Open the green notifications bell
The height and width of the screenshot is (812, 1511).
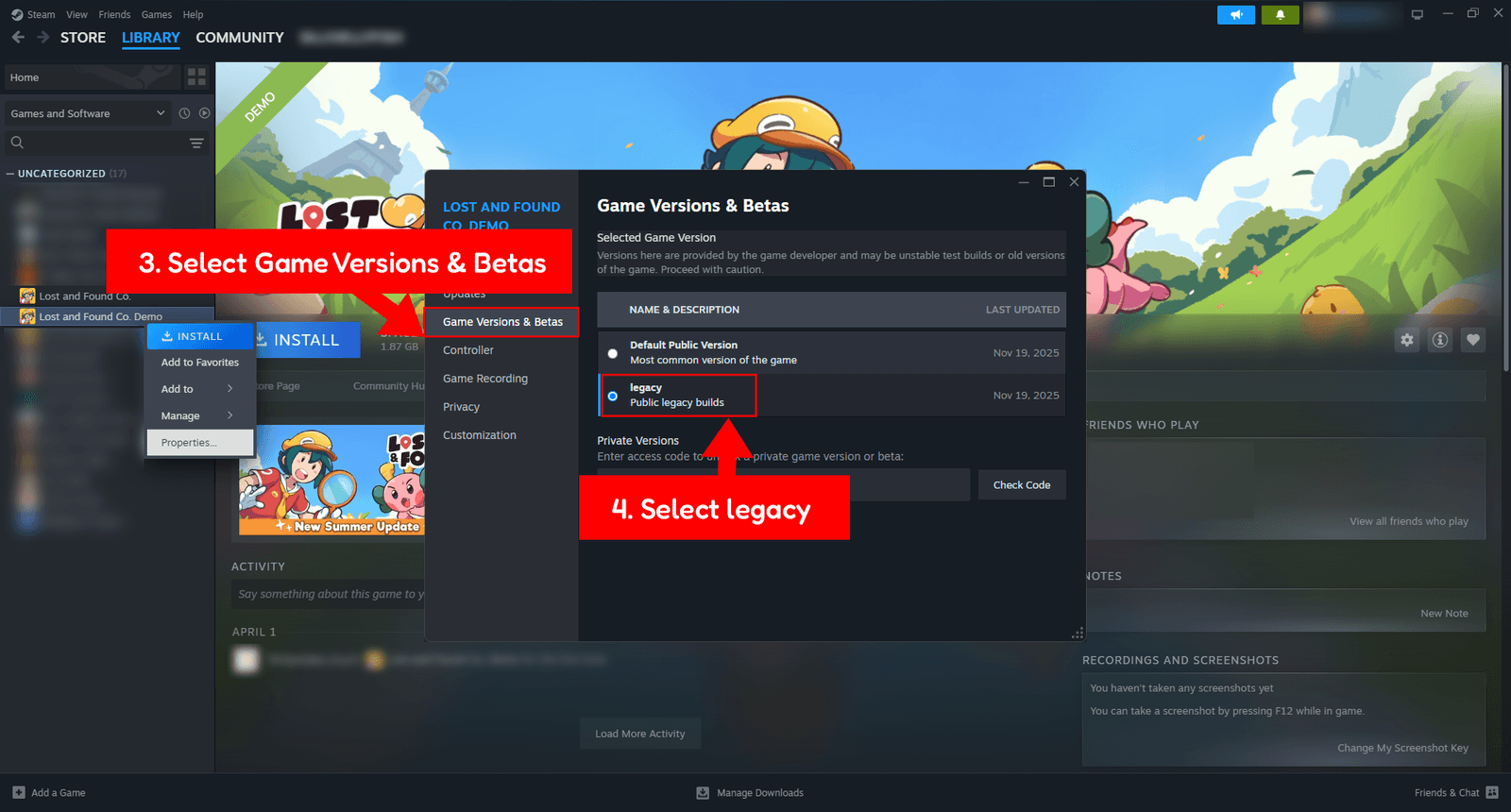click(1280, 15)
